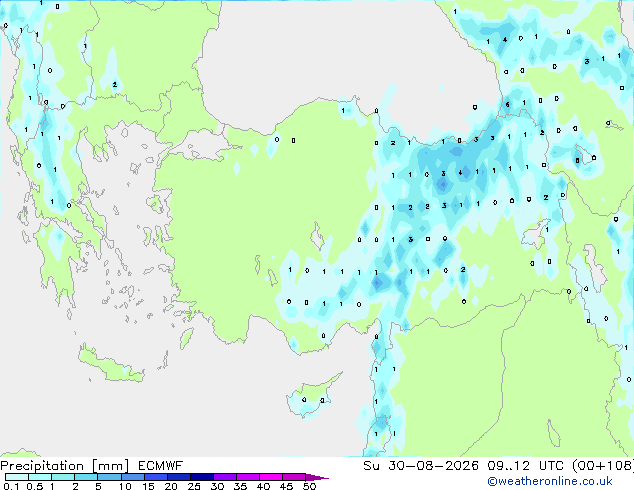Select the legend label '0.5'
The width and height of the screenshot is (634, 490).
(x=34, y=486)
